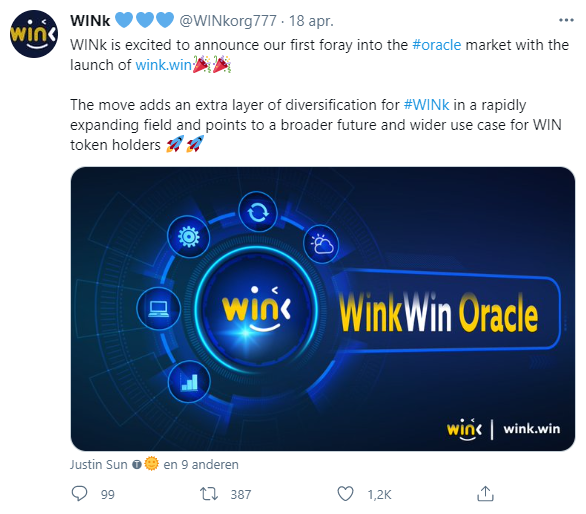The image size is (586, 514).
Task: Click the reply speech bubble icon
Action: pyautogui.click(x=79, y=494)
